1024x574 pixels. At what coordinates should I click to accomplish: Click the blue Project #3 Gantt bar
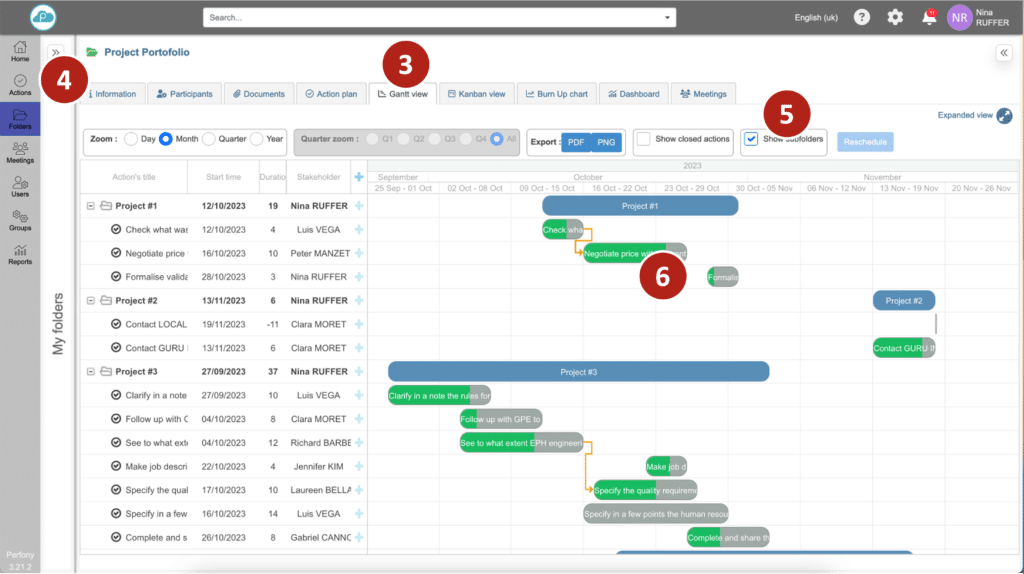[x=578, y=372]
